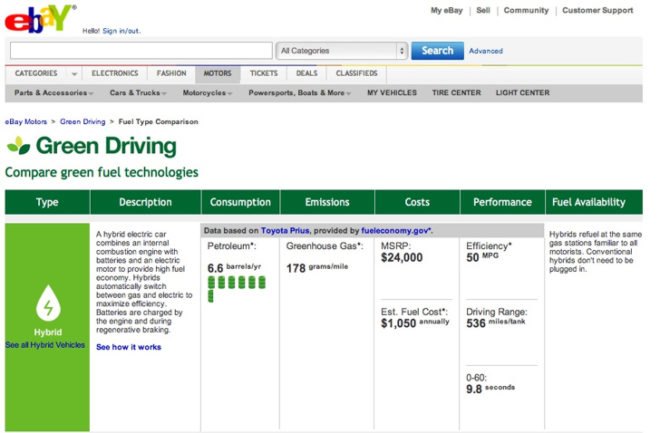Open the CLASSIFIEDS tab
This screenshot has width=660, height=433.
357,73
